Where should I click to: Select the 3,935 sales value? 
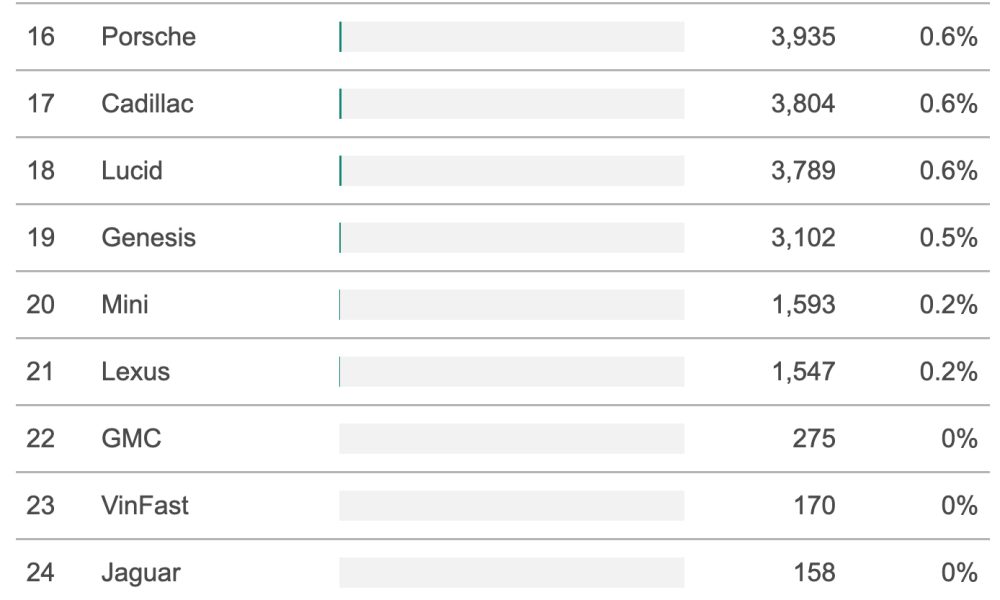tap(803, 37)
